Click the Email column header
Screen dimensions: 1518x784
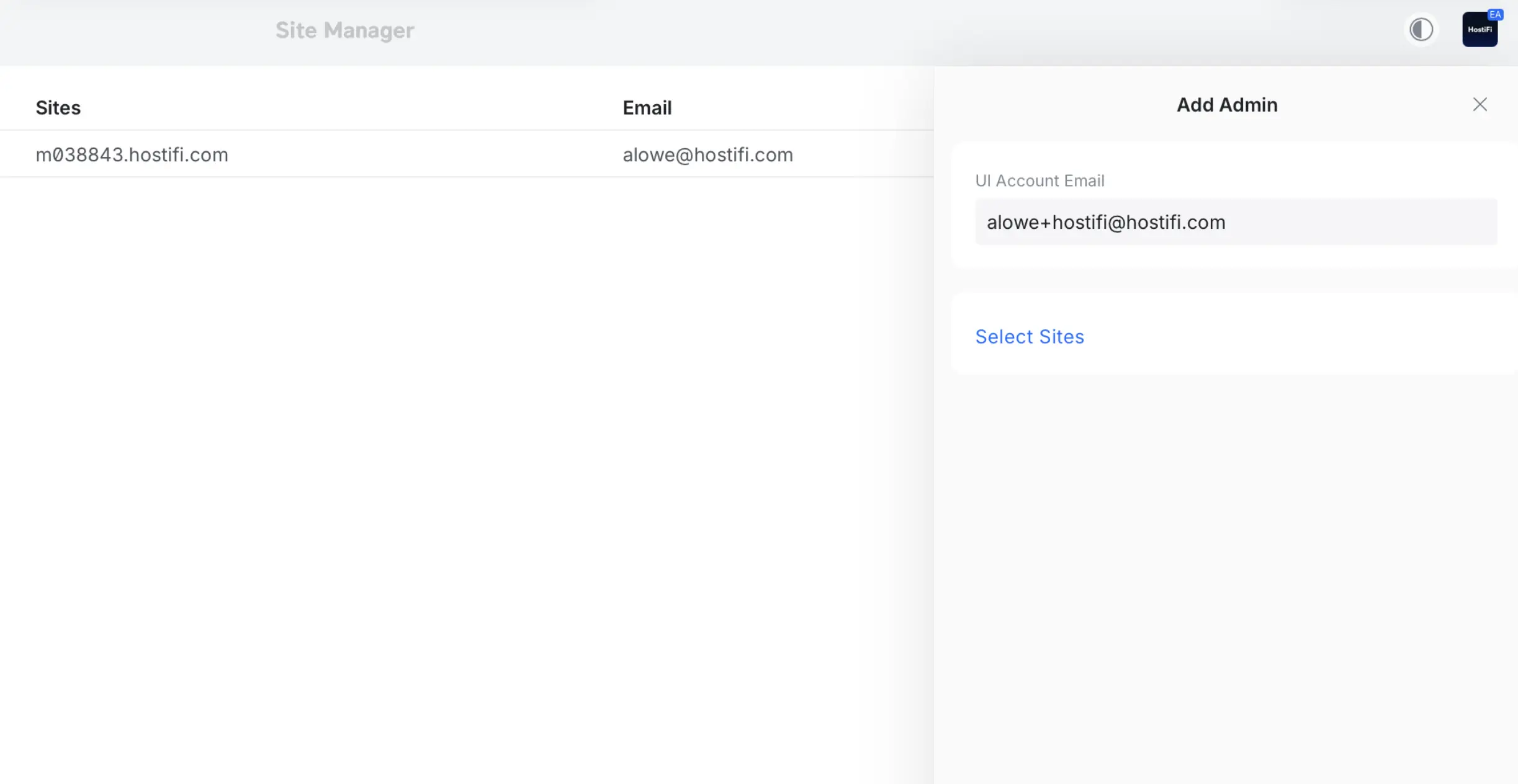pos(647,107)
